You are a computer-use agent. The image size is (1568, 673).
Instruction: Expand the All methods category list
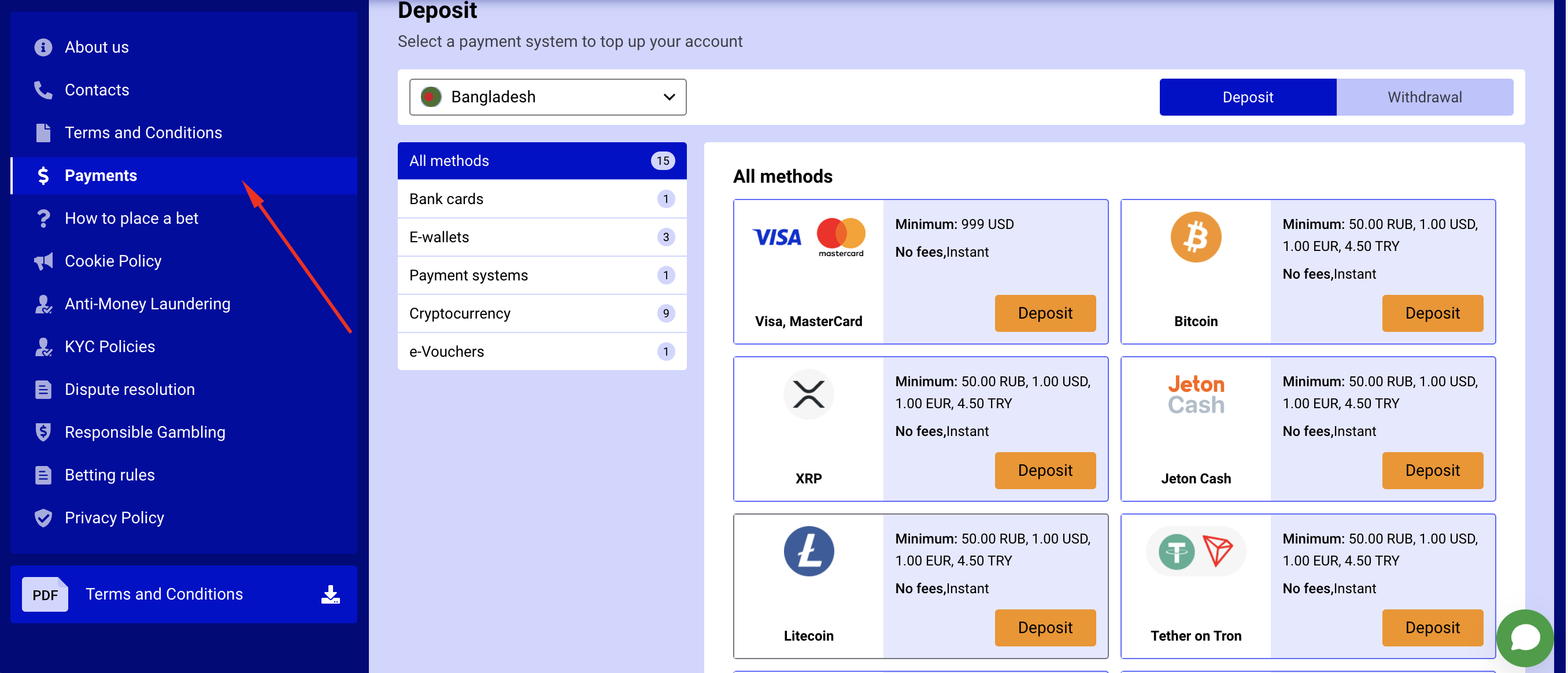(x=541, y=160)
